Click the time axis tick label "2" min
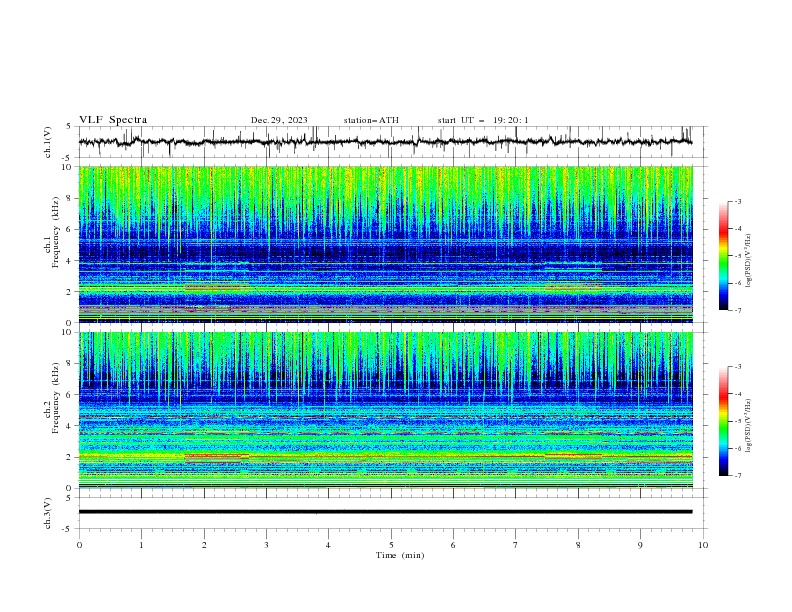The width and height of the screenshot is (792, 612). [x=204, y=545]
